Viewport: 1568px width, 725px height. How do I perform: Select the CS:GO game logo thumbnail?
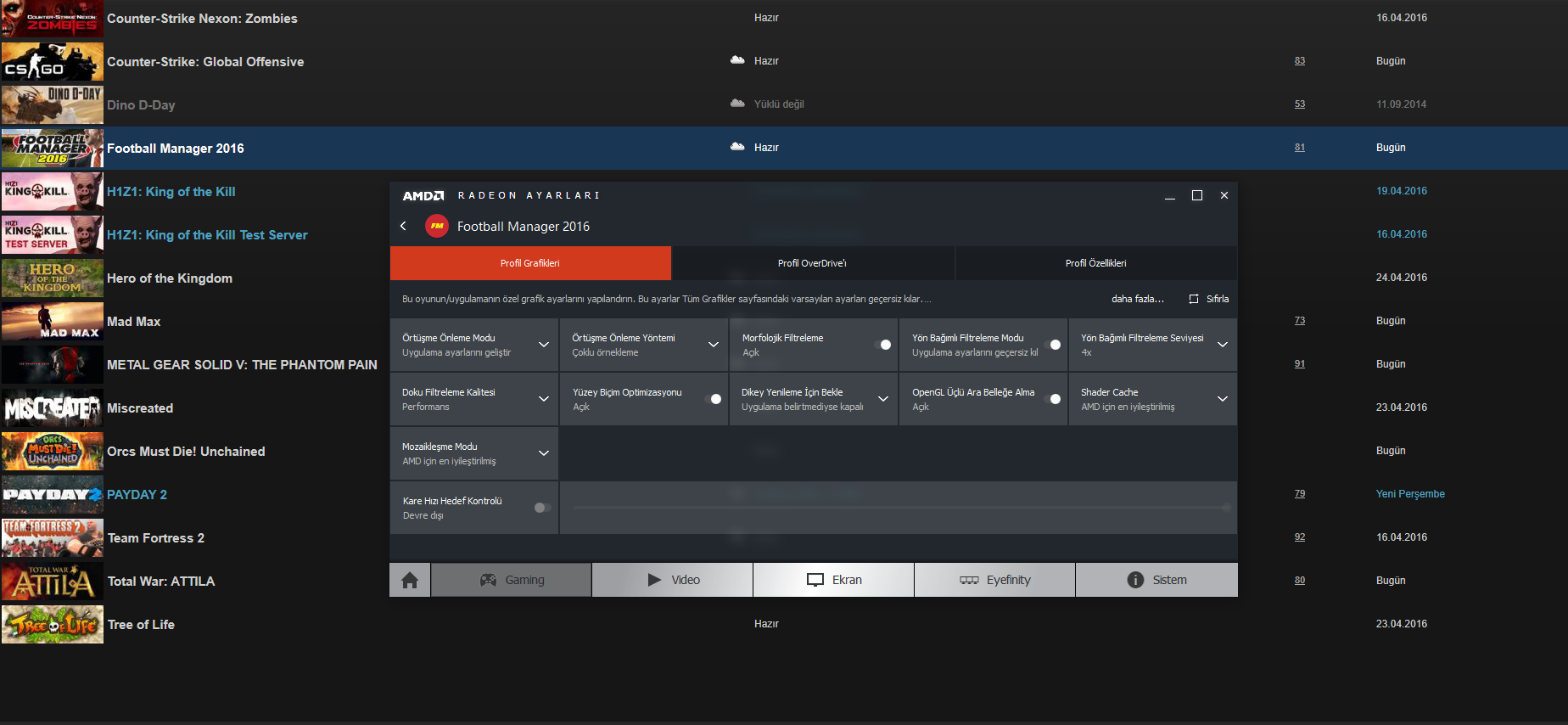click(x=53, y=62)
